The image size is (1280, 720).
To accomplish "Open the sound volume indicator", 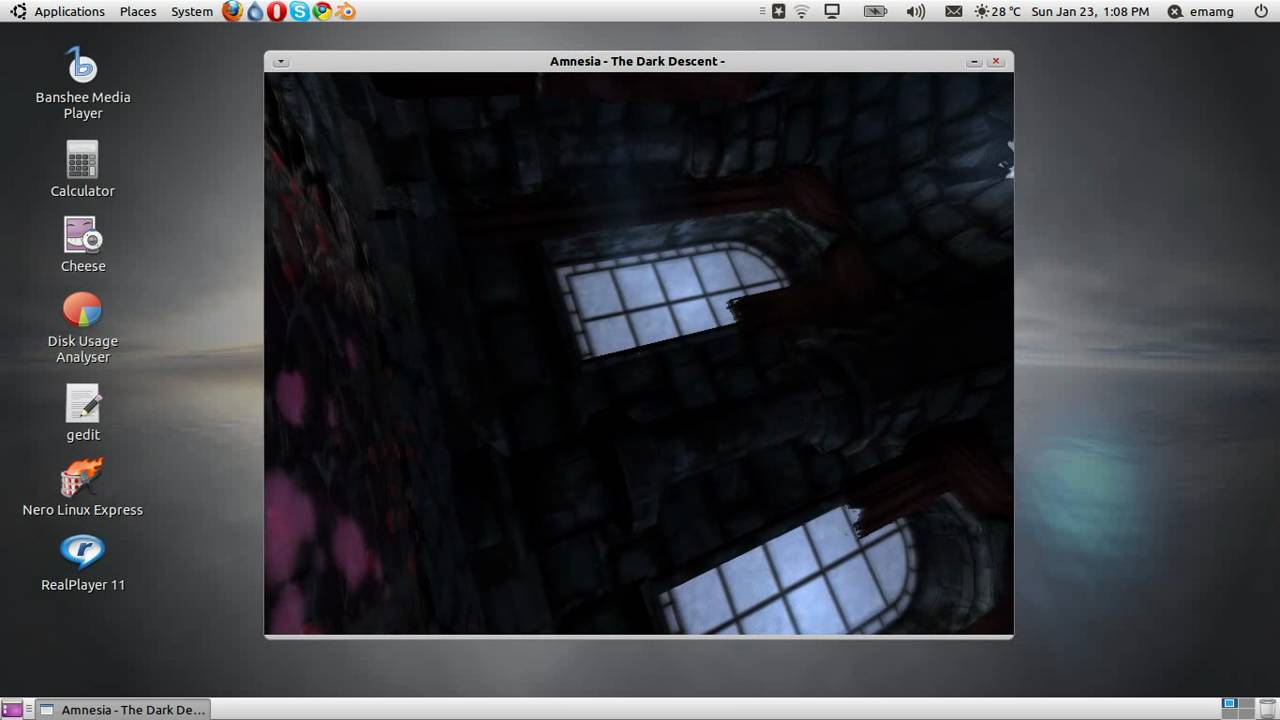I will click(915, 11).
